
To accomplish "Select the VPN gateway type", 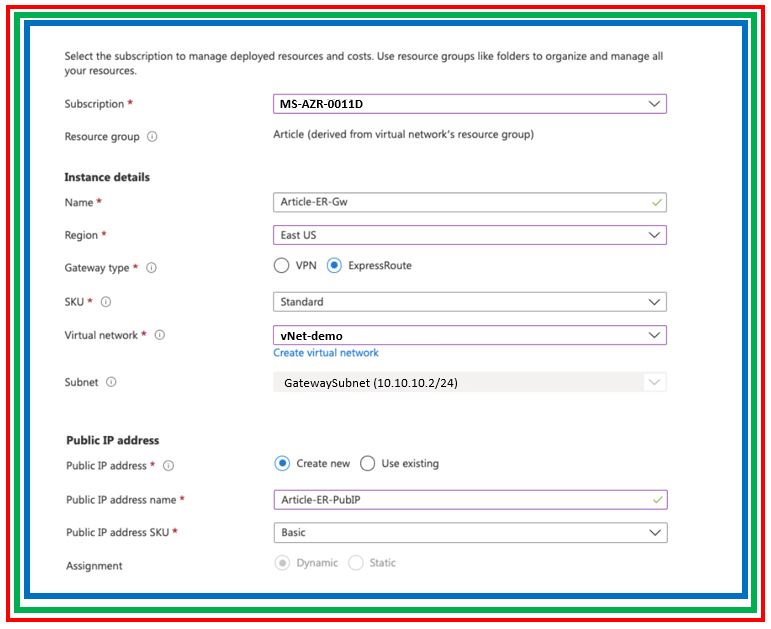I will pos(281,266).
